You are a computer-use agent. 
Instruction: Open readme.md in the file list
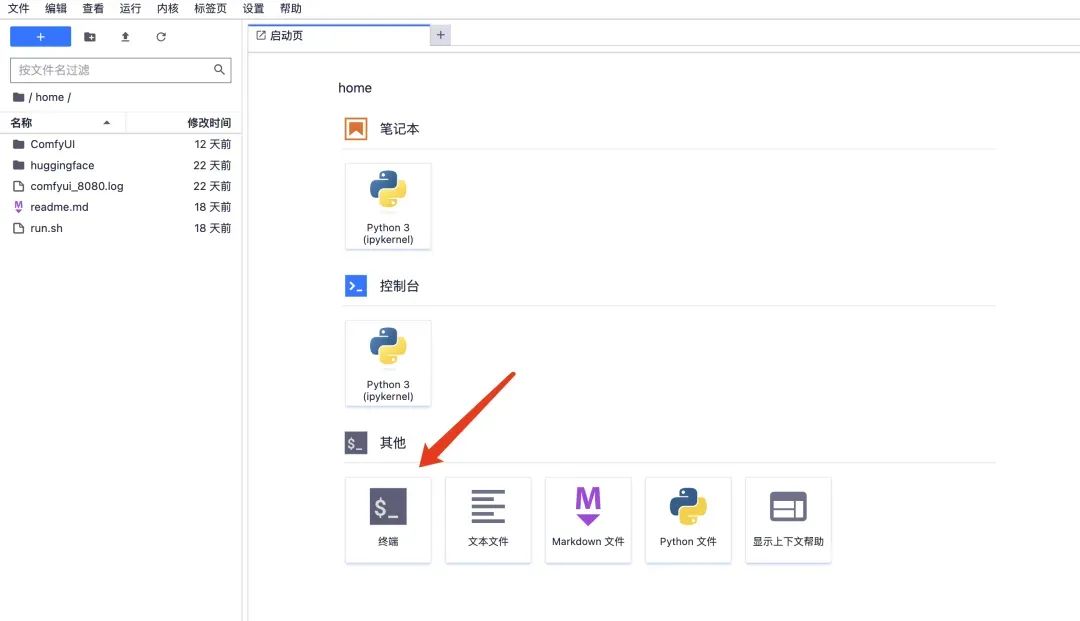point(59,207)
